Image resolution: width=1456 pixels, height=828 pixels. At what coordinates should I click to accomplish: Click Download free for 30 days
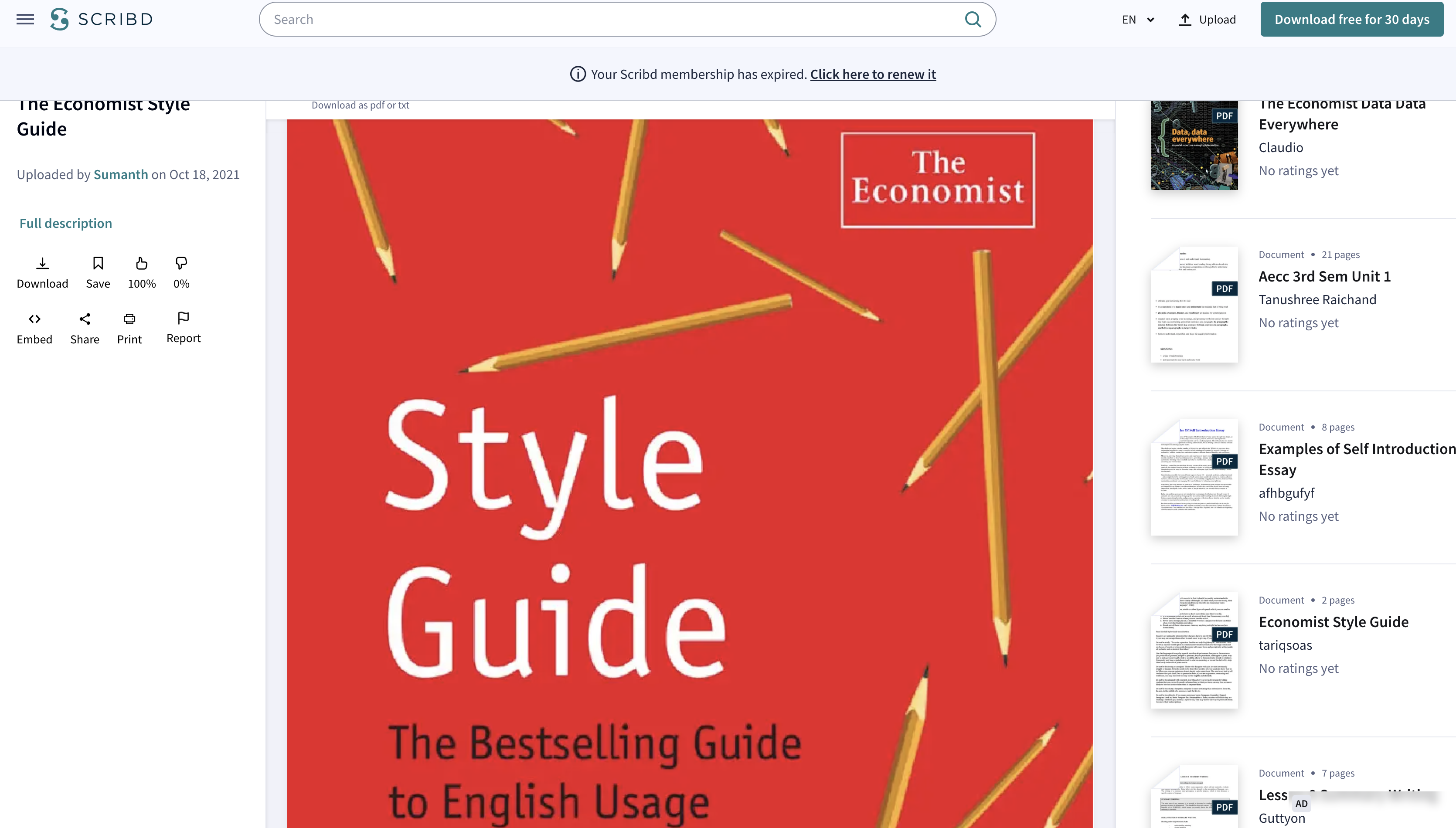pos(1351,19)
